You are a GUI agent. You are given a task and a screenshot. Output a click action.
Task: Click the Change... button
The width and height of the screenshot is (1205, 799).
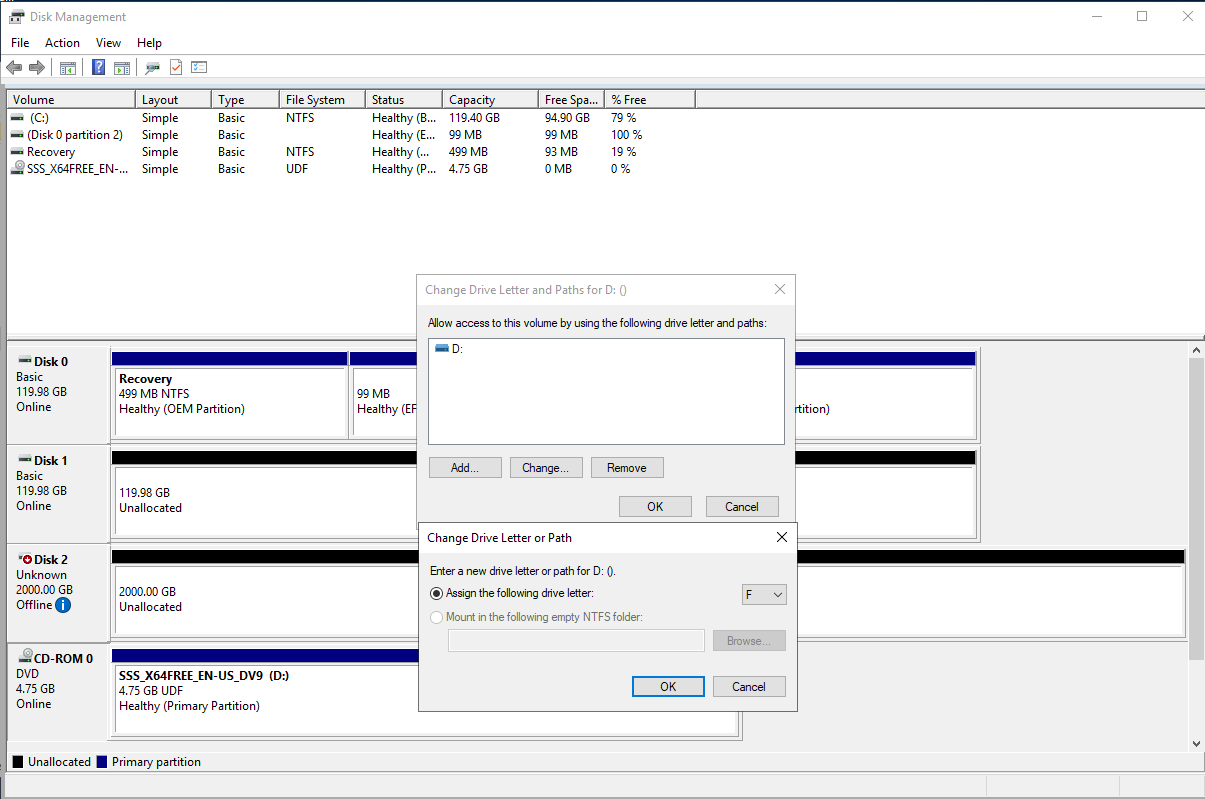tap(546, 467)
